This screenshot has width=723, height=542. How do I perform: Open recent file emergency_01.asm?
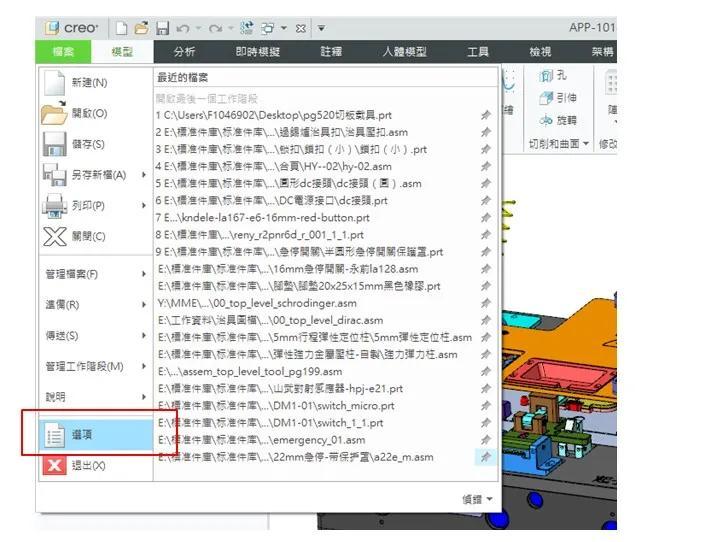point(261,440)
